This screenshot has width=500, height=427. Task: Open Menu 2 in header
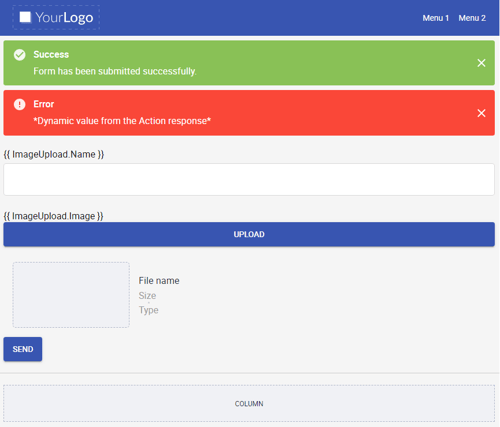pyautogui.click(x=472, y=18)
